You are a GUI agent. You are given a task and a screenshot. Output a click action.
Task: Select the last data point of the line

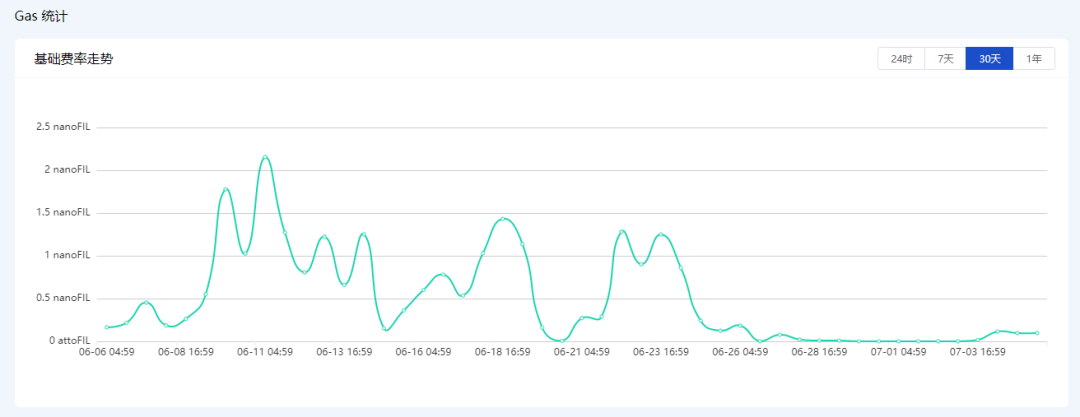point(1037,333)
